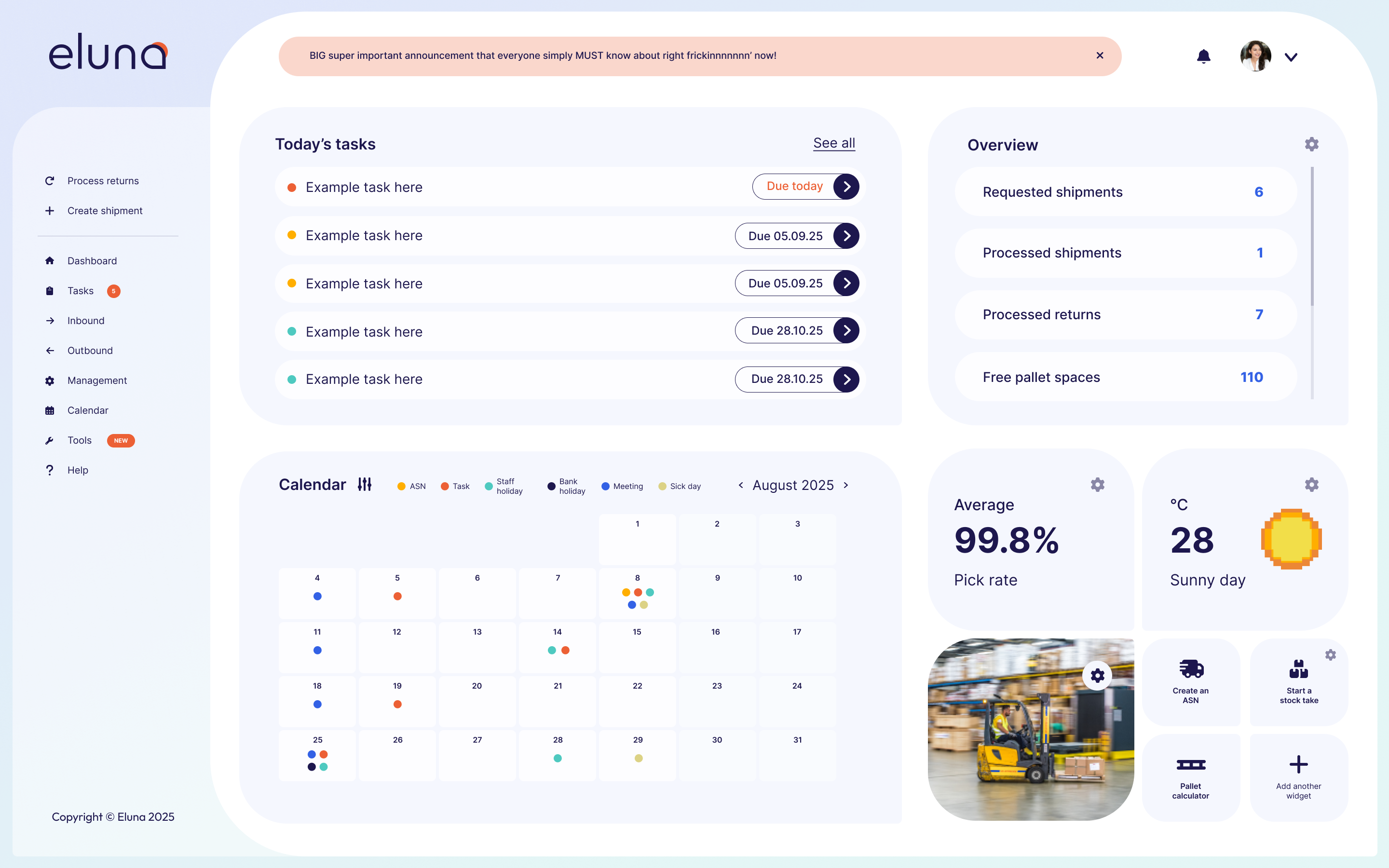
Task: Open the calendar filter sliders icon
Action: click(x=365, y=485)
